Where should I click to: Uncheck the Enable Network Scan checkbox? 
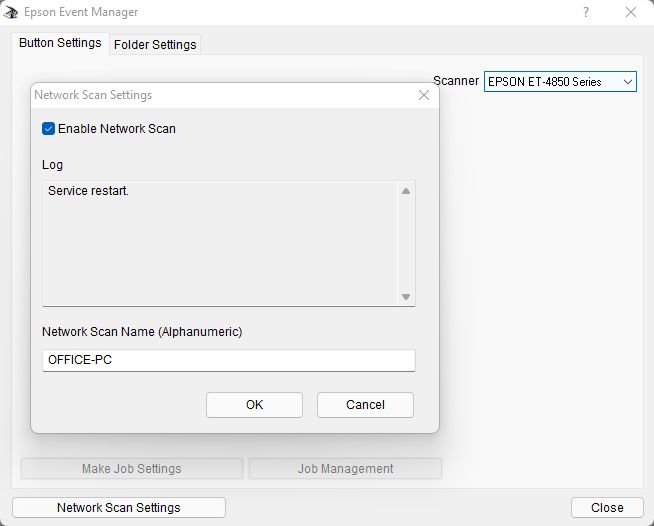click(x=48, y=129)
